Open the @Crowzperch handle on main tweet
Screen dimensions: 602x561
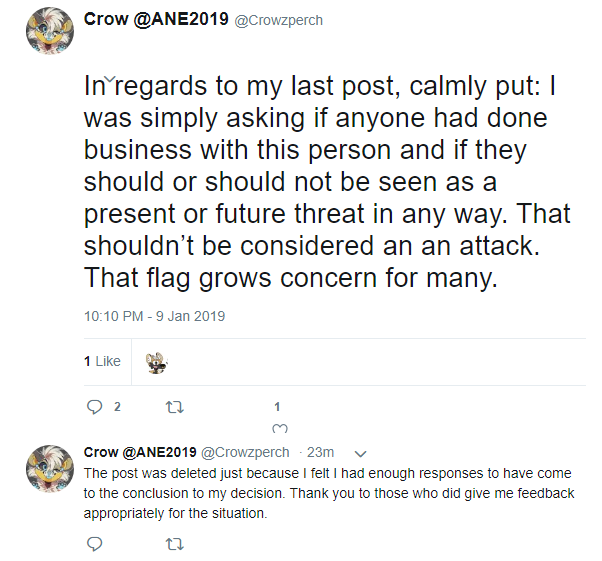tap(278, 21)
